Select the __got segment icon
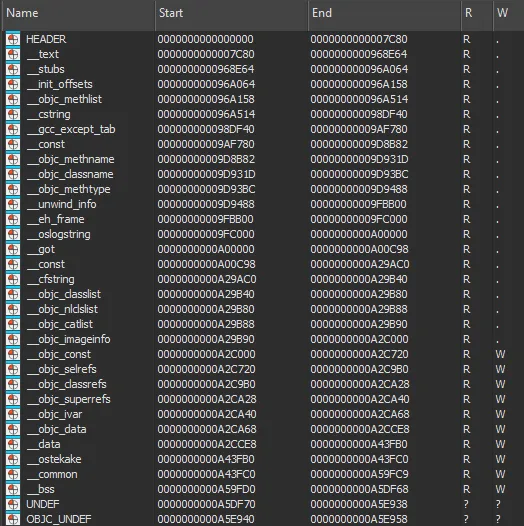524x526 pixels. [13, 249]
